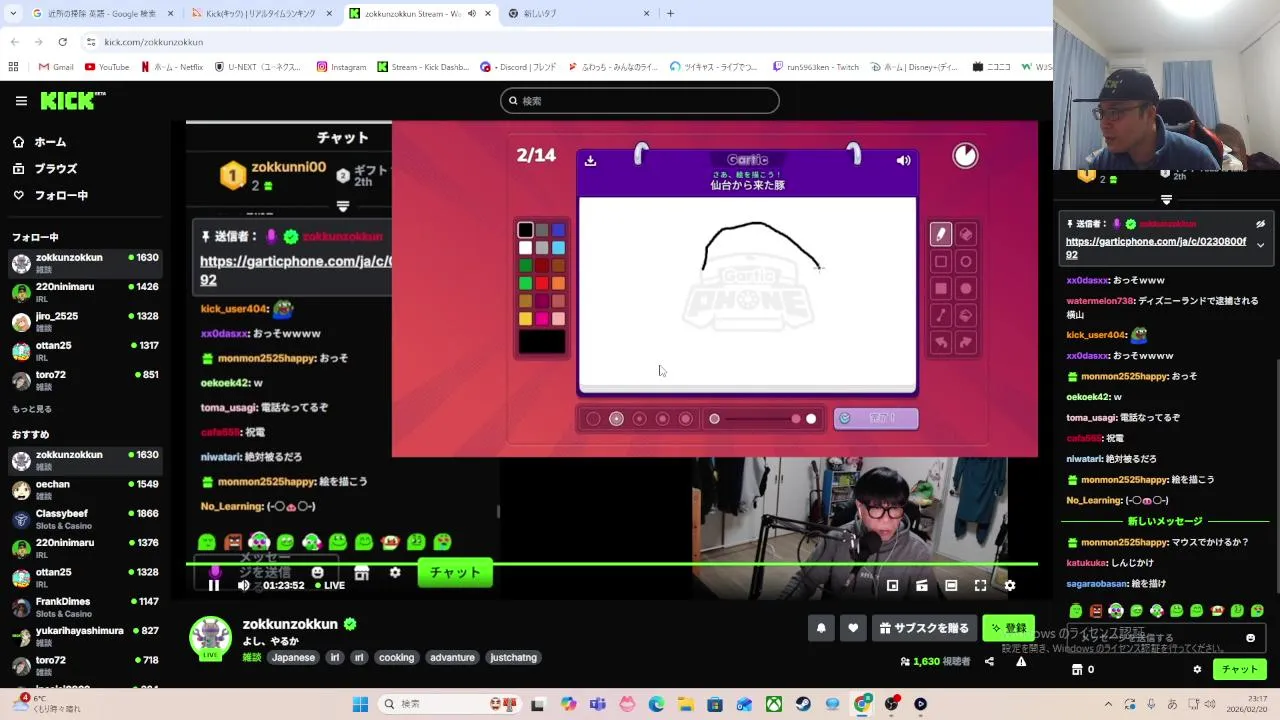Choose the filled circle shape tool
Image resolution: width=1280 pixels, height=720 pixels.
click(x=966, y=288)
